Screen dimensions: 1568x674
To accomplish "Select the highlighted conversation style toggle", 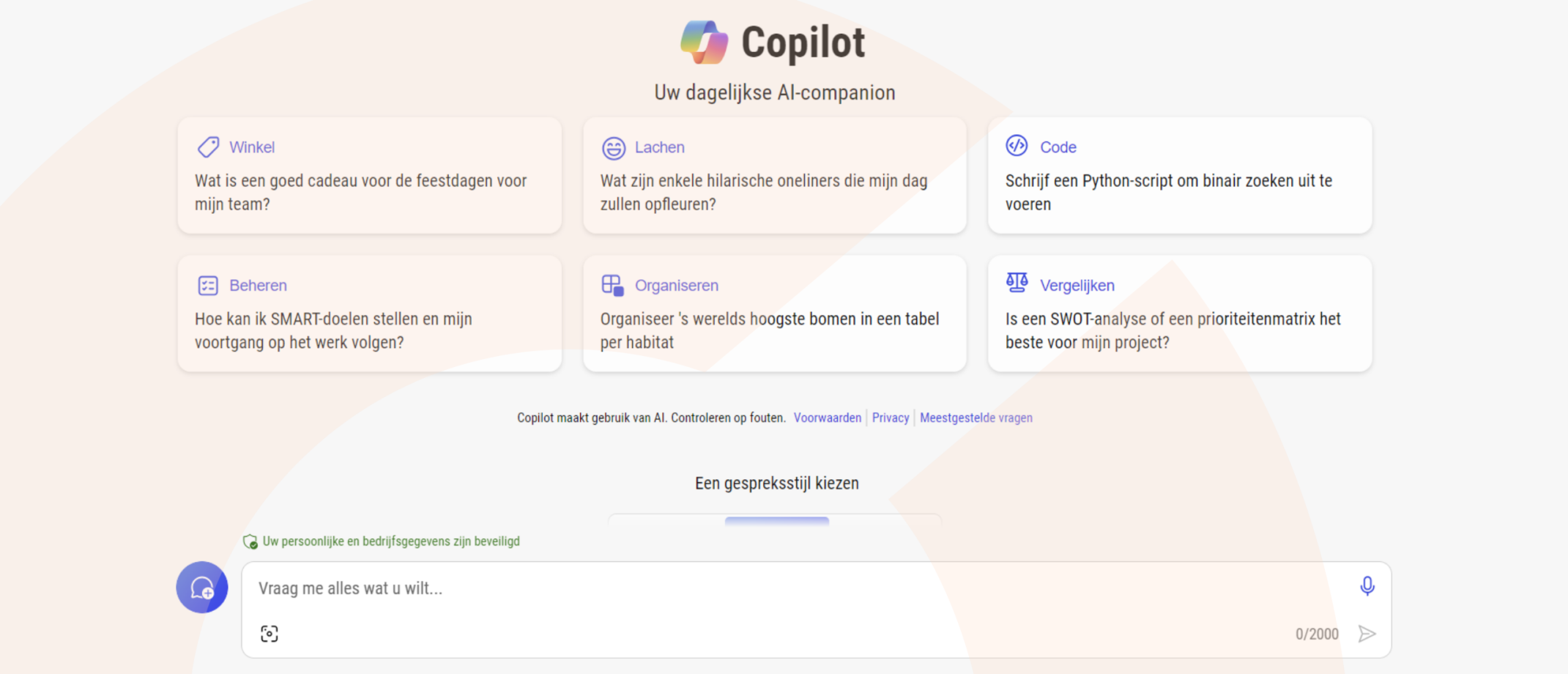I will 777,521.
